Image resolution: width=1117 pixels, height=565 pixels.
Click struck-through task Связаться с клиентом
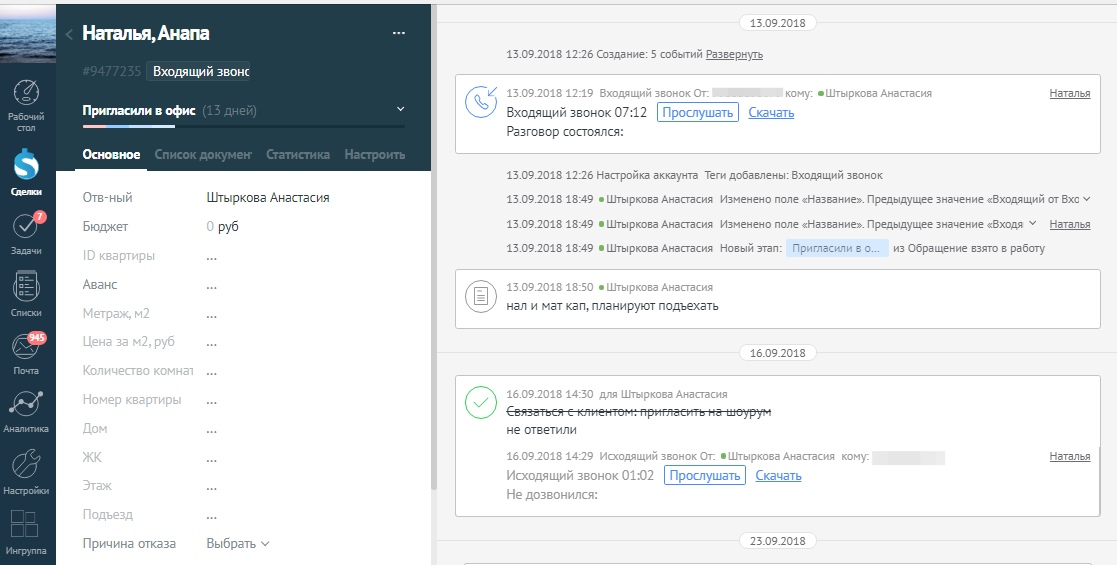coord(639,412)
